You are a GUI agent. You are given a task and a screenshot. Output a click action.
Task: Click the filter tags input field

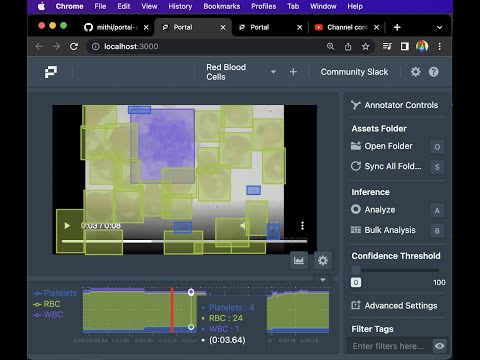[389, 346]
